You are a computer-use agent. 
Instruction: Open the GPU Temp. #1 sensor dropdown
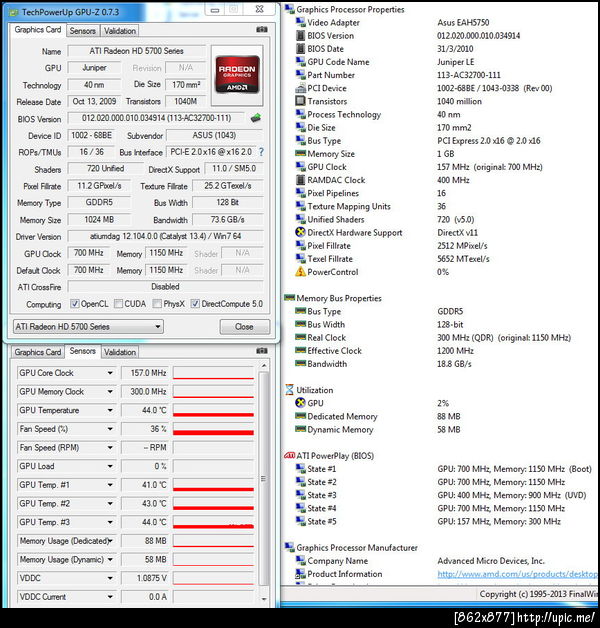tap(110, 485)
